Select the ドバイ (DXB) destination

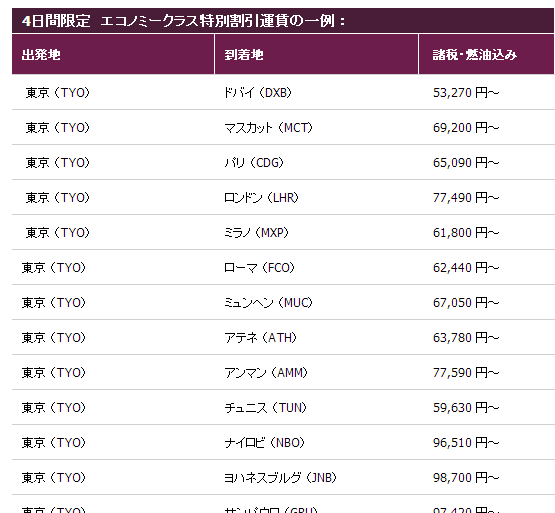(258, 93)
